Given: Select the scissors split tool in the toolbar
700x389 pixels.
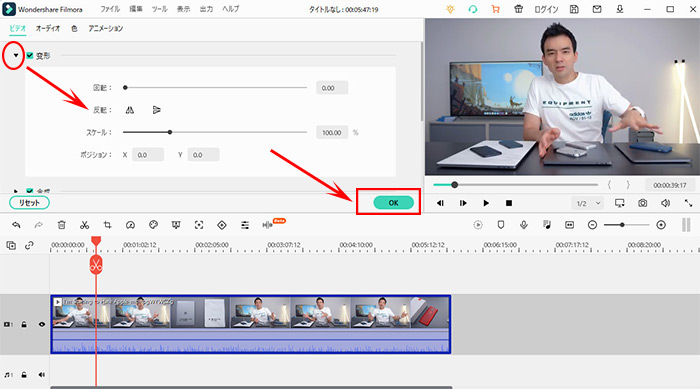Looking at the screenshot, I should 84,225.
